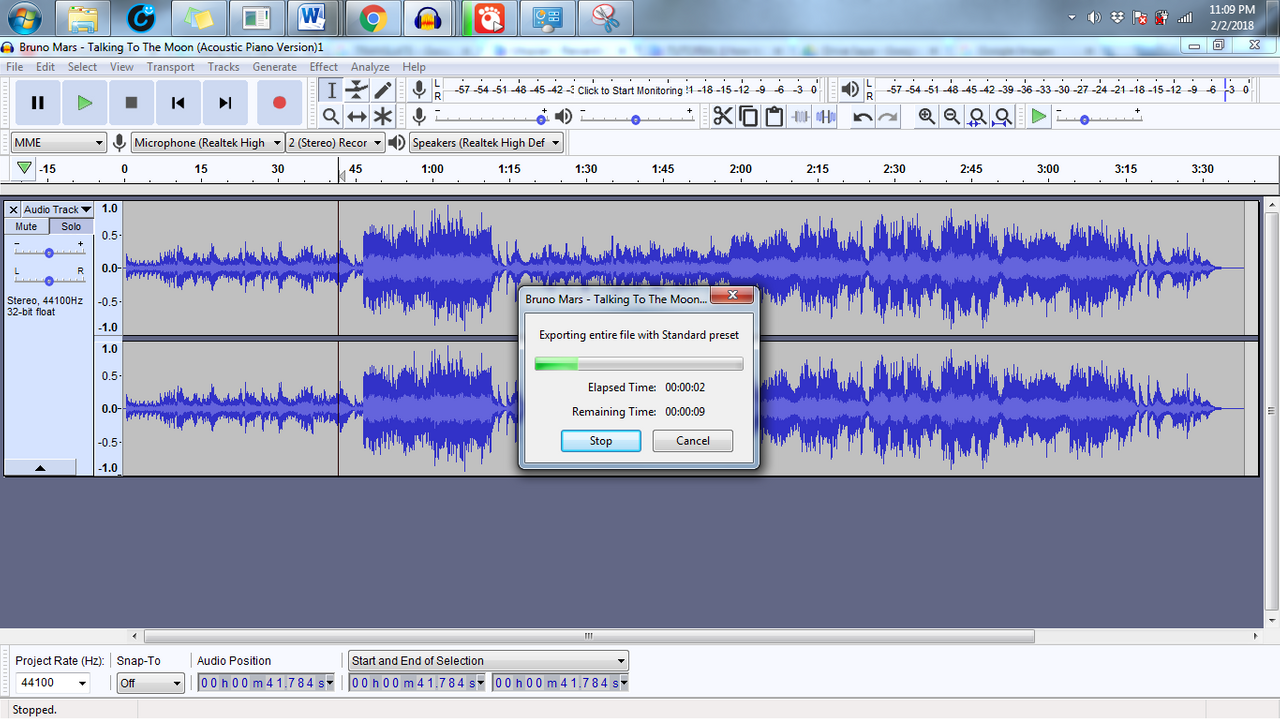This screenshot has width=1280, height=720.
Task: Toggle Solo on the Audio Track
Action: coord(71,226)
